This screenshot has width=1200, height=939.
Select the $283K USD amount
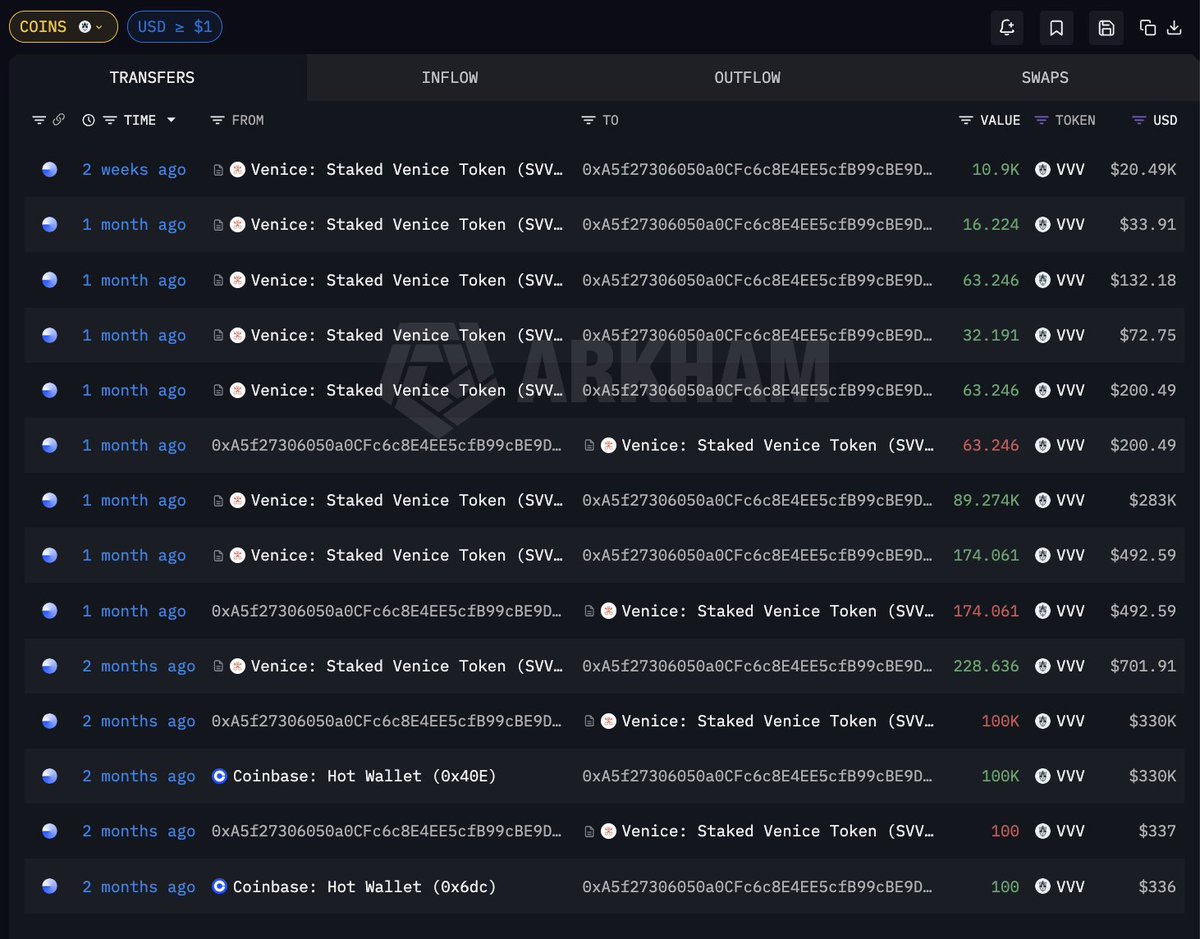[1152, 501]
